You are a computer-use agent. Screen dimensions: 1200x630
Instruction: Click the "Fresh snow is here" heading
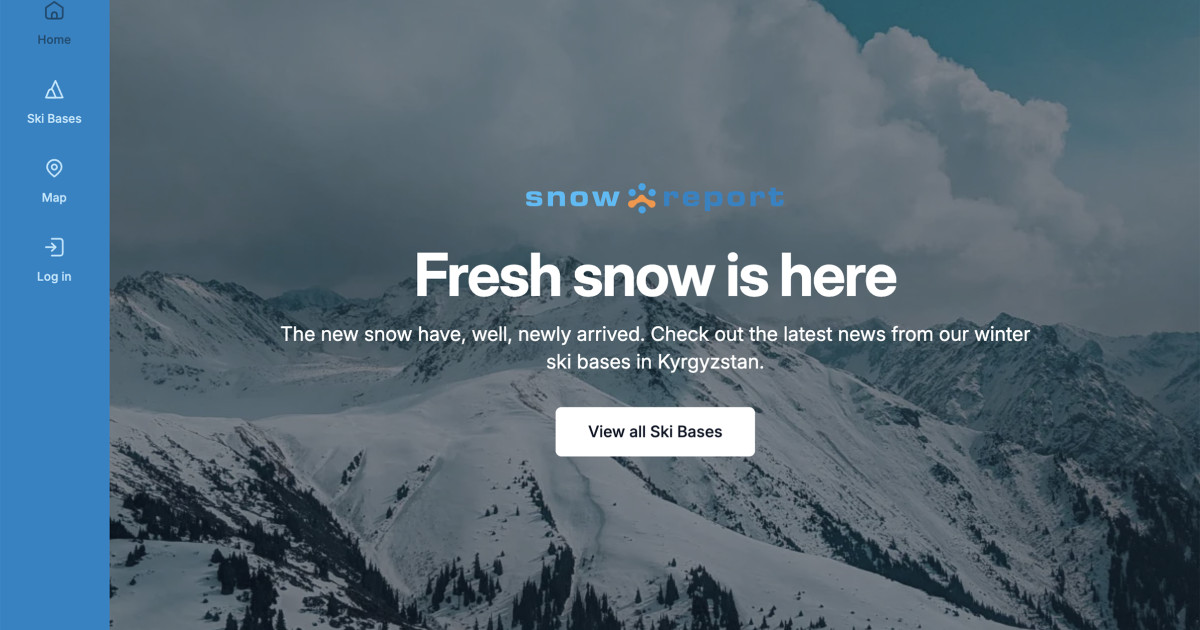pos(655,274)
